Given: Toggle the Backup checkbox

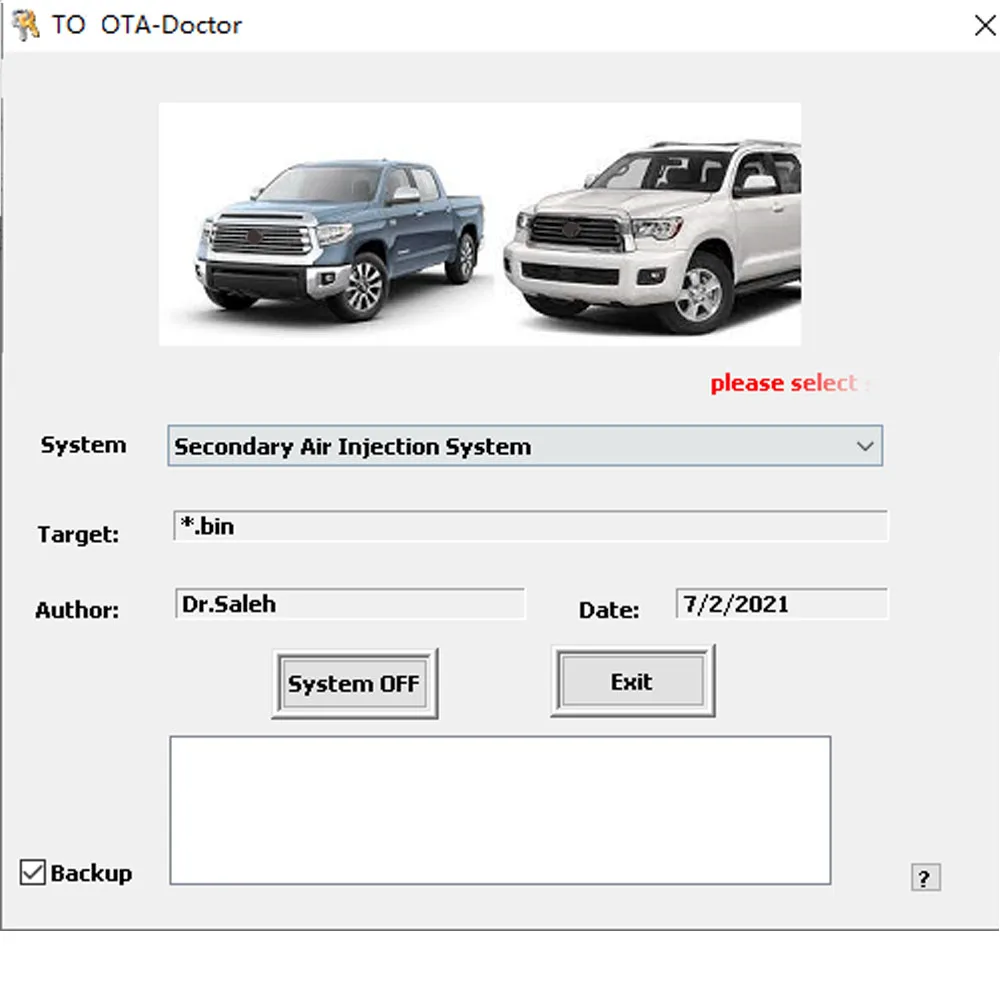Looking at the screenshot, I should tap(33, 872).
